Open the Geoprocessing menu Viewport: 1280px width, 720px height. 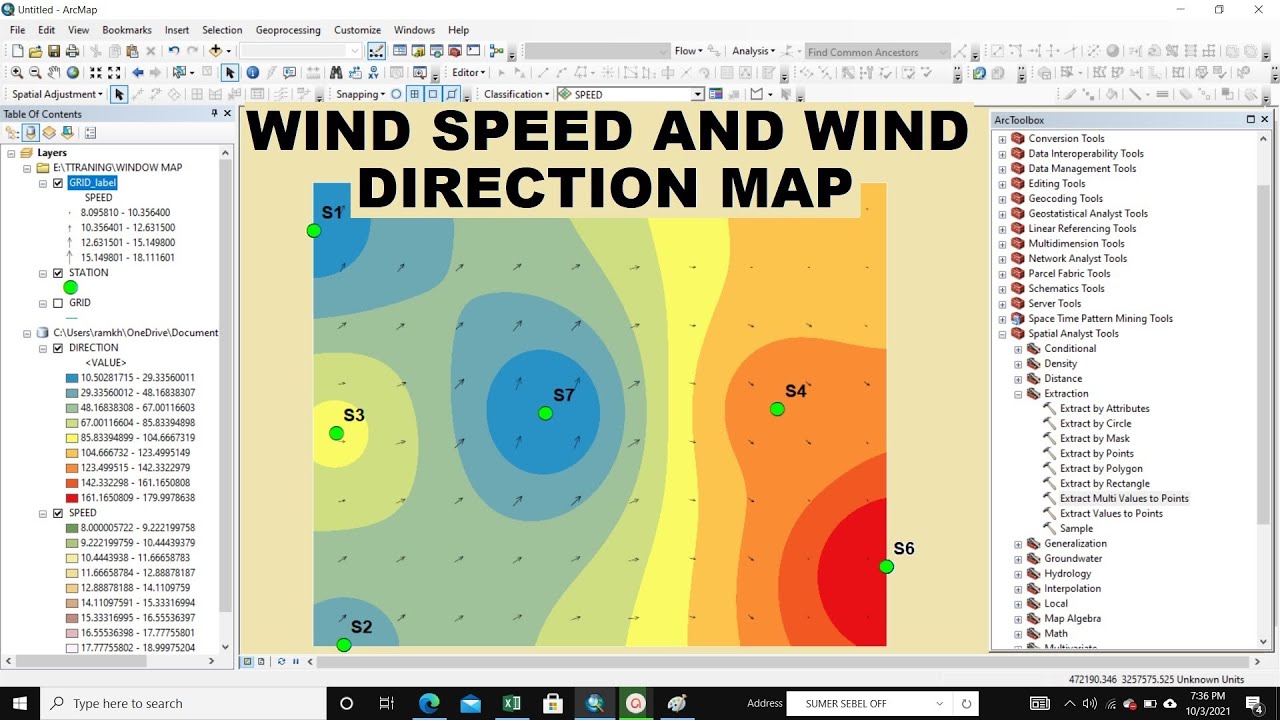[288, 30]
